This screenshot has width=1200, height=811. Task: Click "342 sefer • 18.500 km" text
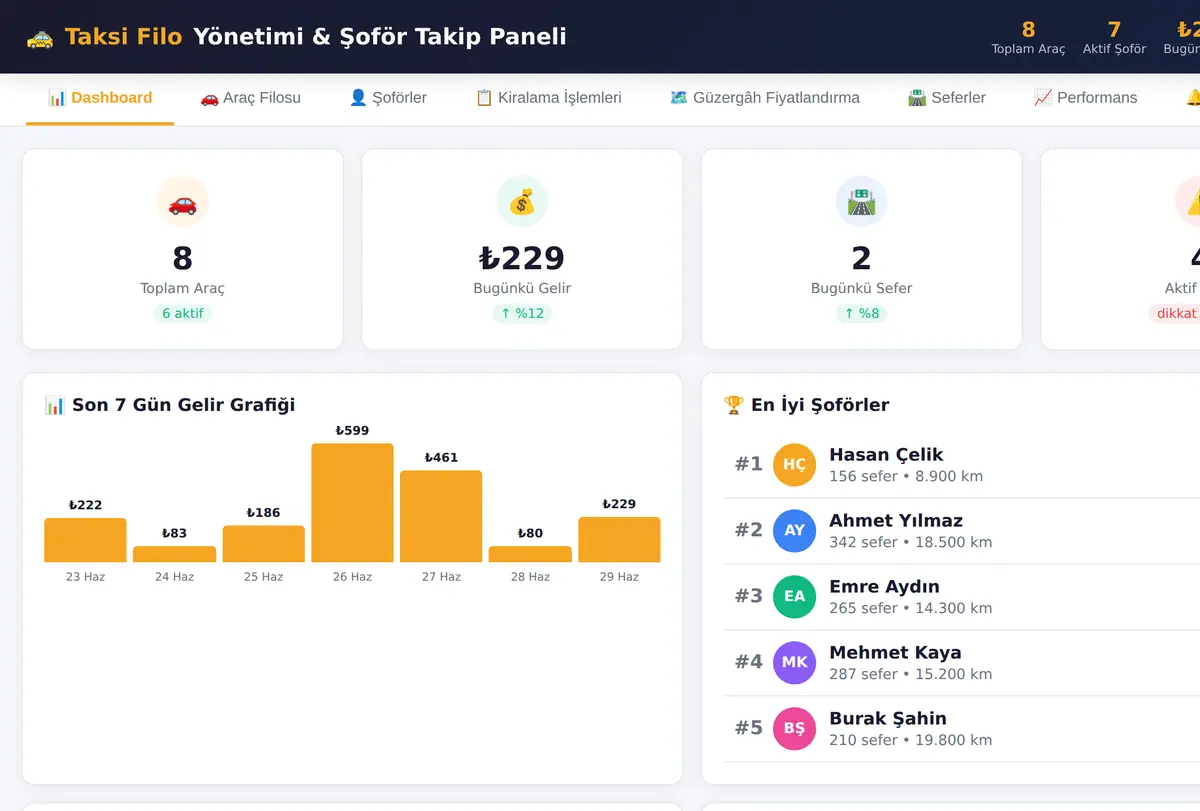click(x=911, y=542)
